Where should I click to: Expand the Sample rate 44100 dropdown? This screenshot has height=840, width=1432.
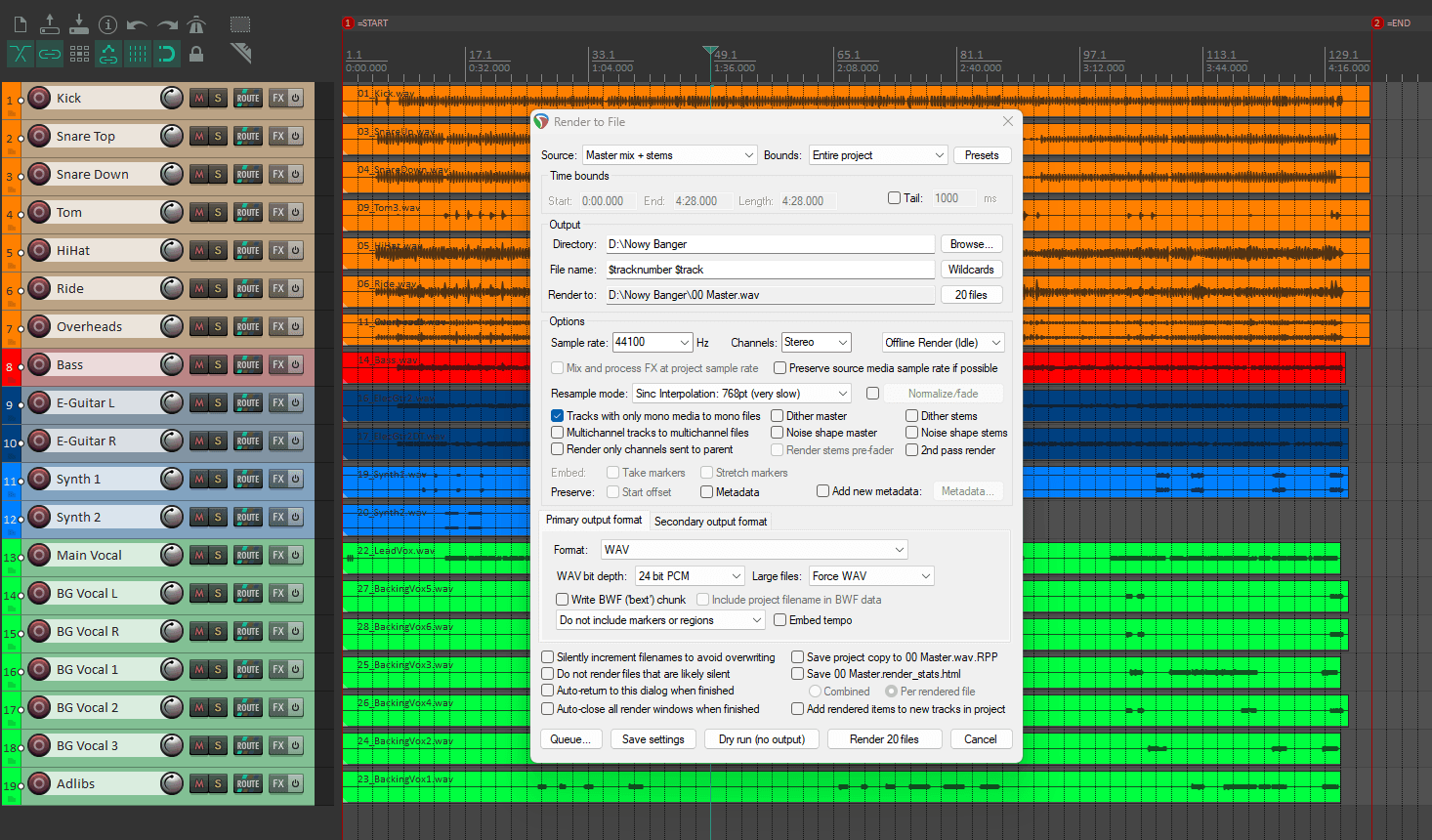pos(653,342)
